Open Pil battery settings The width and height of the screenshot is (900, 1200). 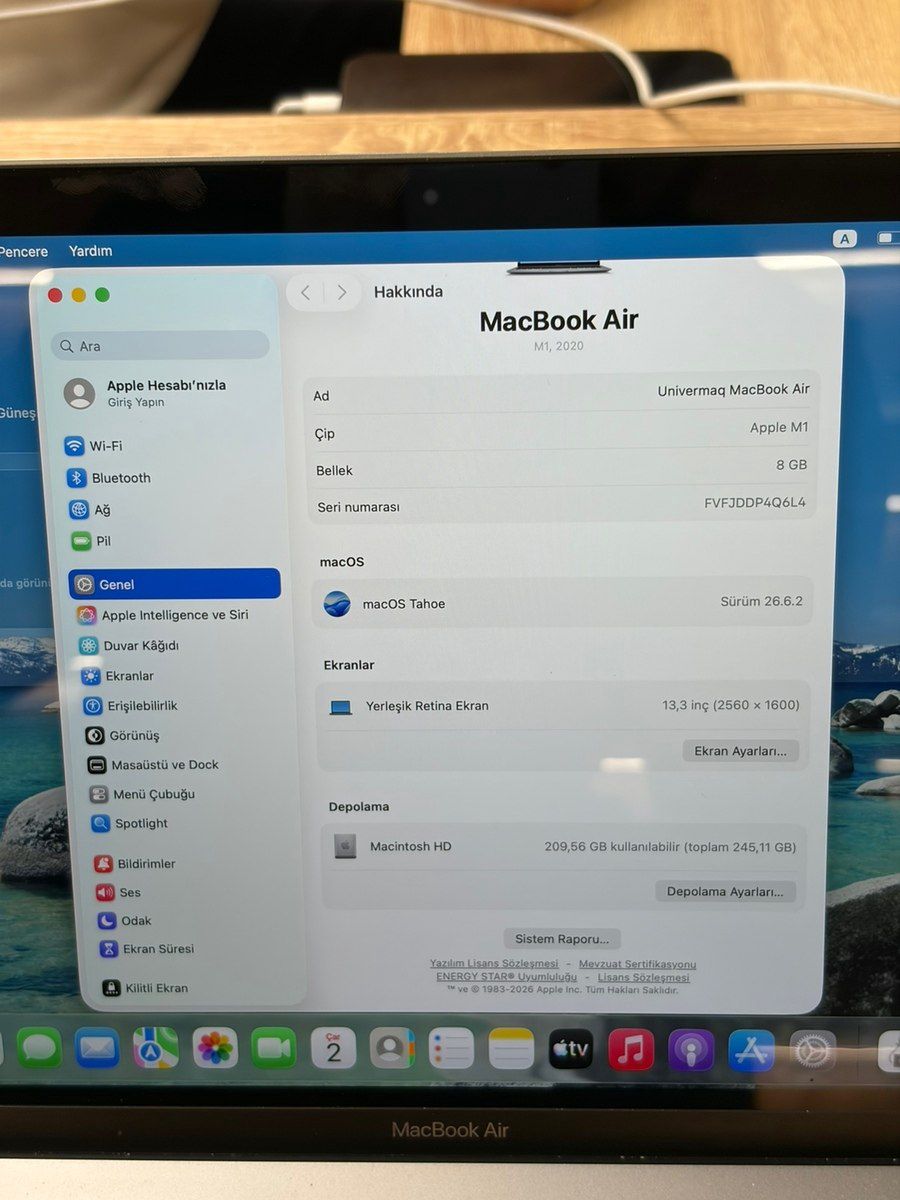pos(90,541)
